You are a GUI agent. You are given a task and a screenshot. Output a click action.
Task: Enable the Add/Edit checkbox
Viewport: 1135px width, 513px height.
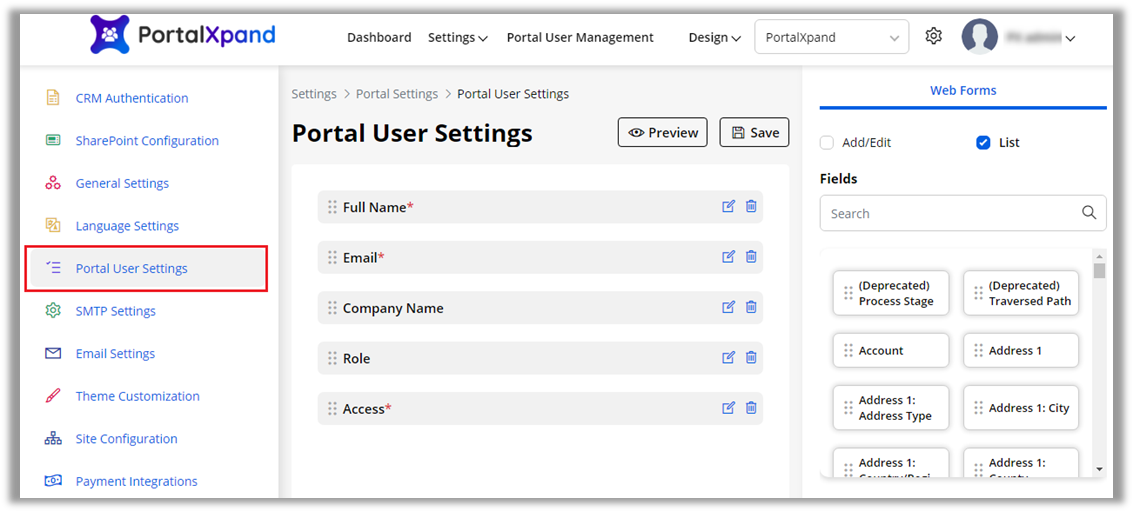coord(827,143)
